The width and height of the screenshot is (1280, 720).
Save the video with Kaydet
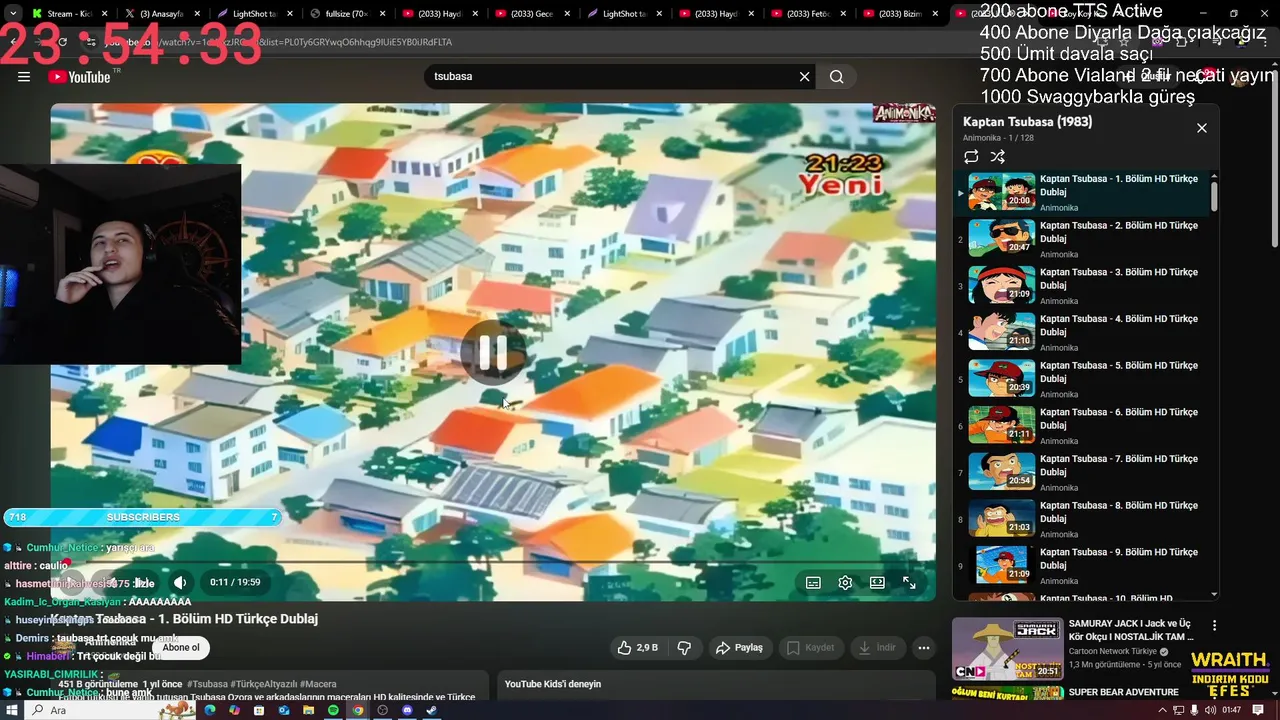click(810, 648)
